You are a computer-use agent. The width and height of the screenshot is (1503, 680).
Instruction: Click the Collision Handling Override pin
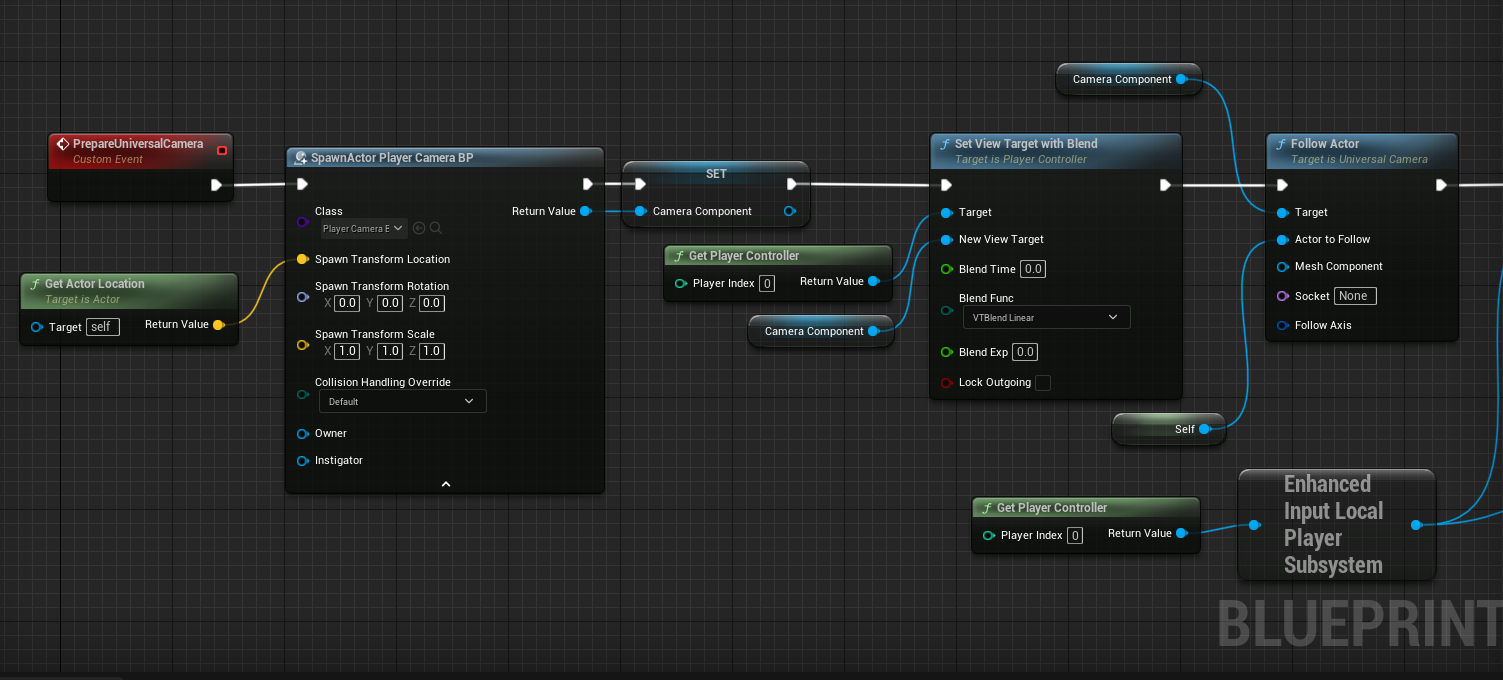pyautogui.click(x=302, y=395)
